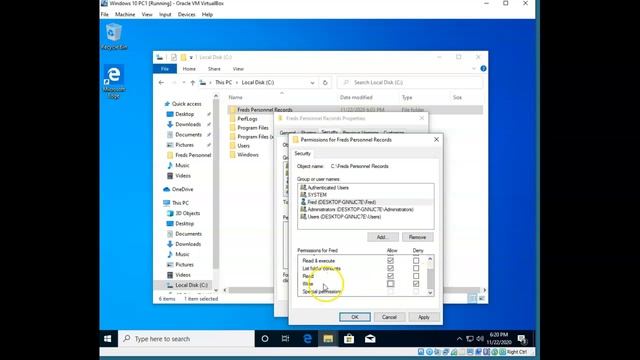Click the Windows folder icon in file list

click(233, 155)
